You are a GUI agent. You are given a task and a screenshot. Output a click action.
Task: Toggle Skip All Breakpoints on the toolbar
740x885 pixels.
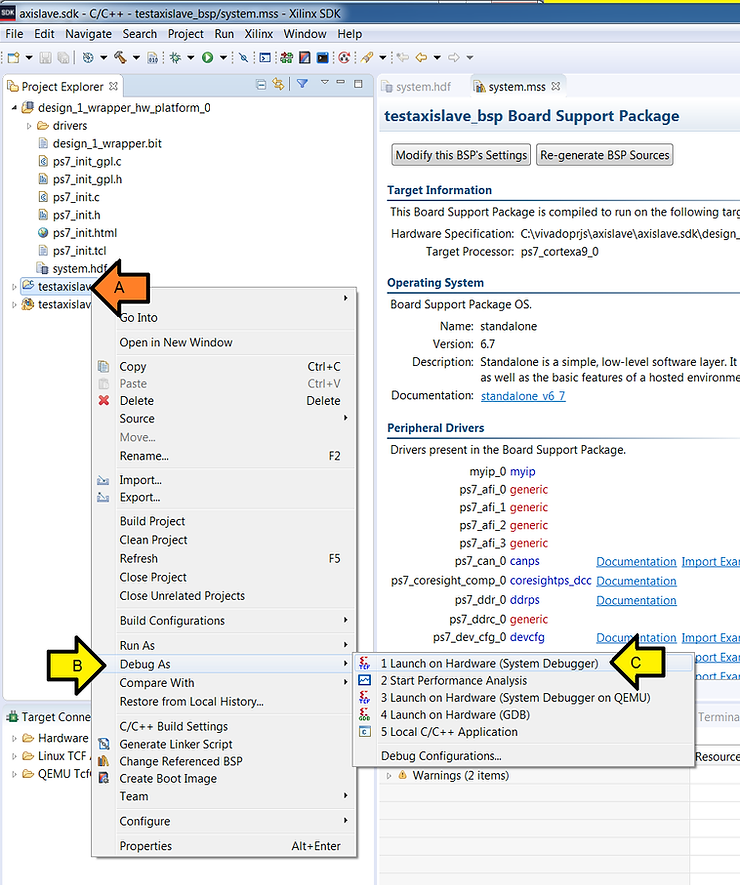(244, 57)
